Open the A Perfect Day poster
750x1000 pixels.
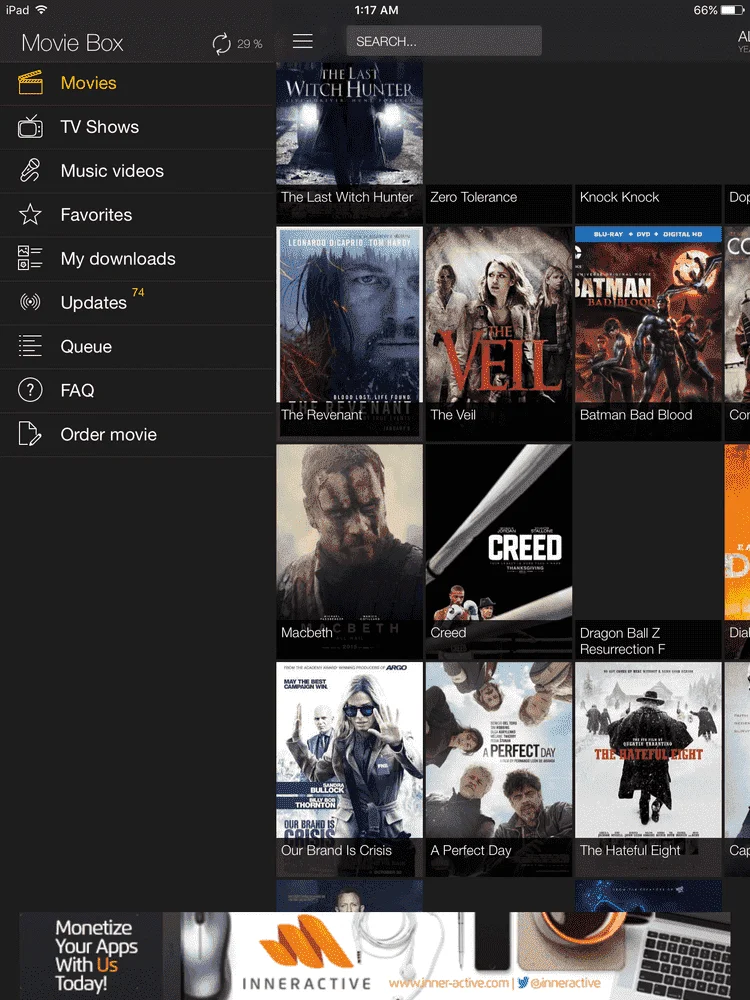point(499,767)
